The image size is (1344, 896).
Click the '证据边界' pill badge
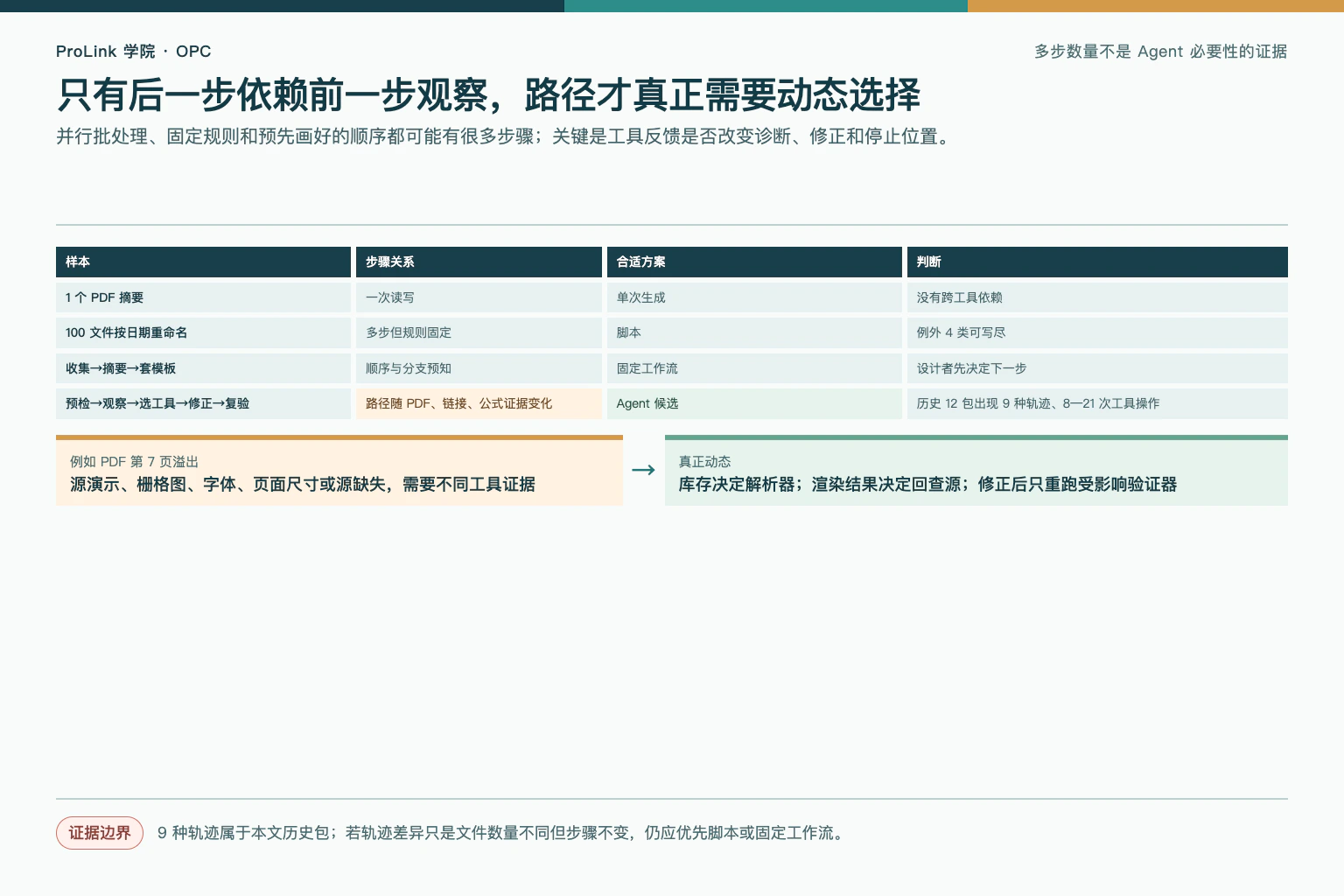click(100, 833)
